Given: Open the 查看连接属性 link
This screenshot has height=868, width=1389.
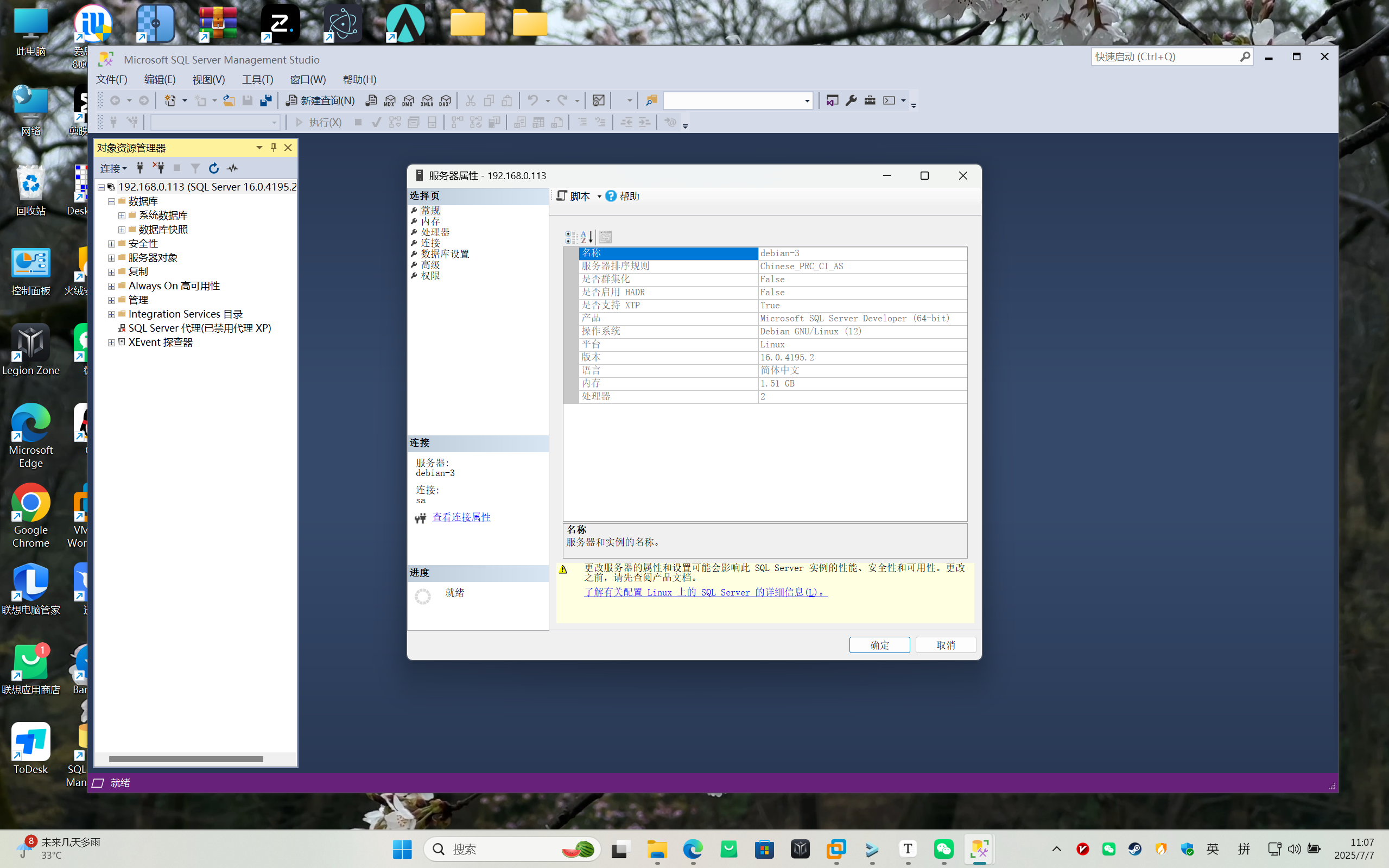Looking at the screenshot, I should tap(461, 517).
